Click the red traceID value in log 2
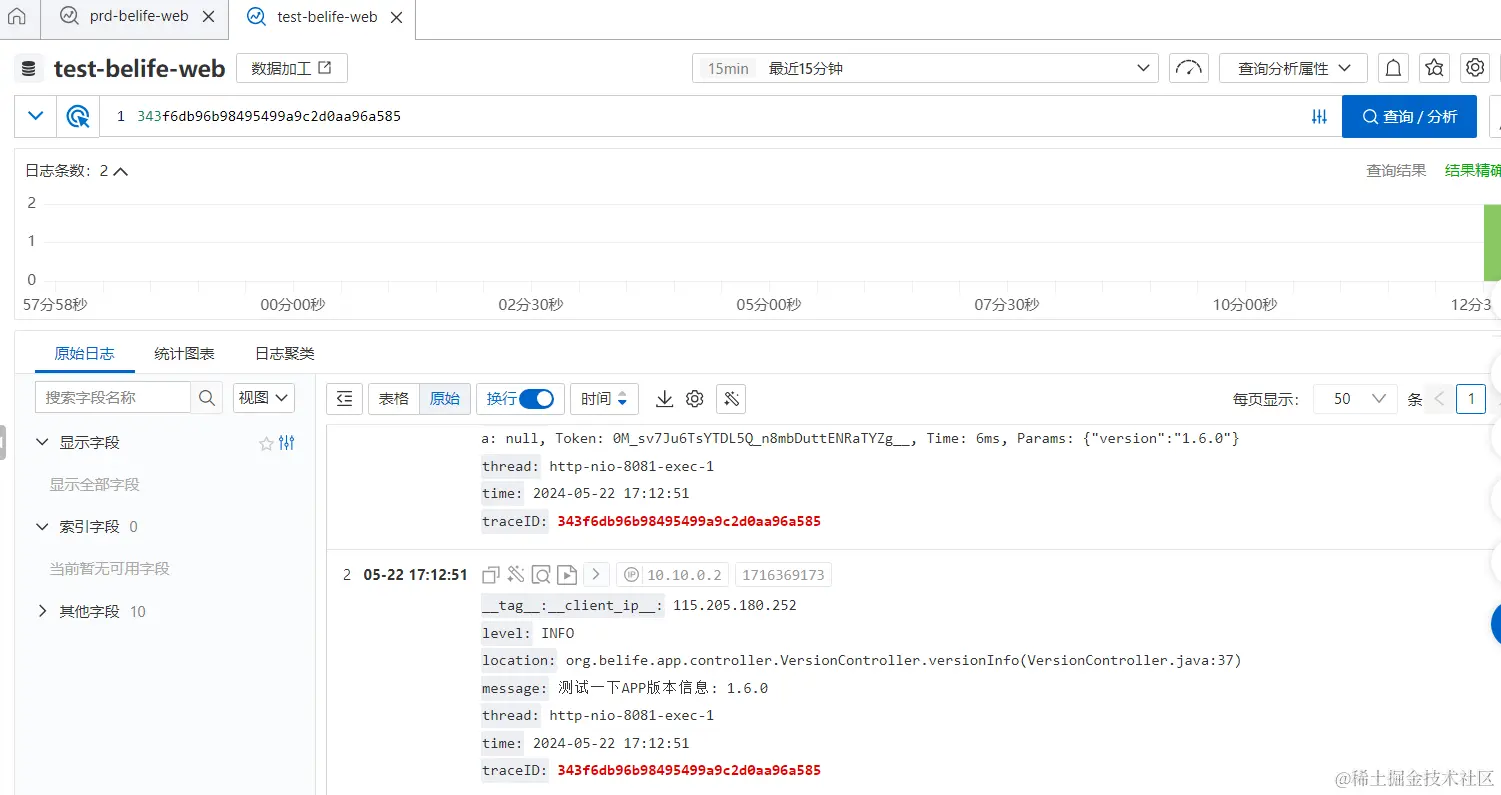The height and width of the screenshot is (795, 1501). (x=689, y=770)
